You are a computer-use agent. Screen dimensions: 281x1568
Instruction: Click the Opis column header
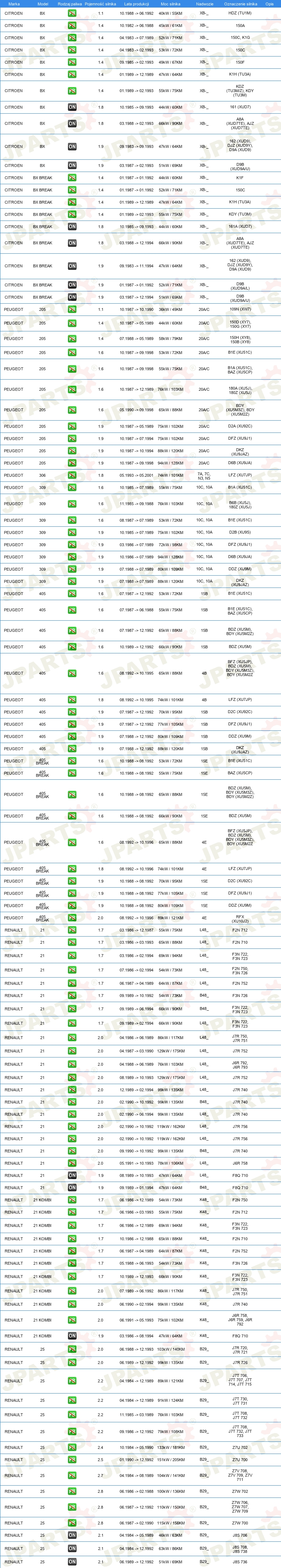(270, 4)
